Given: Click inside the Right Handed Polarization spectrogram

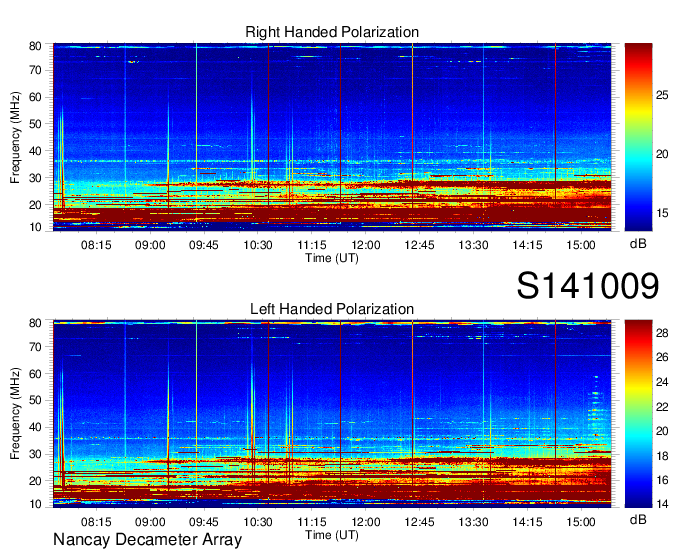Looking at the screenshot, I should (x=332, y=137).
